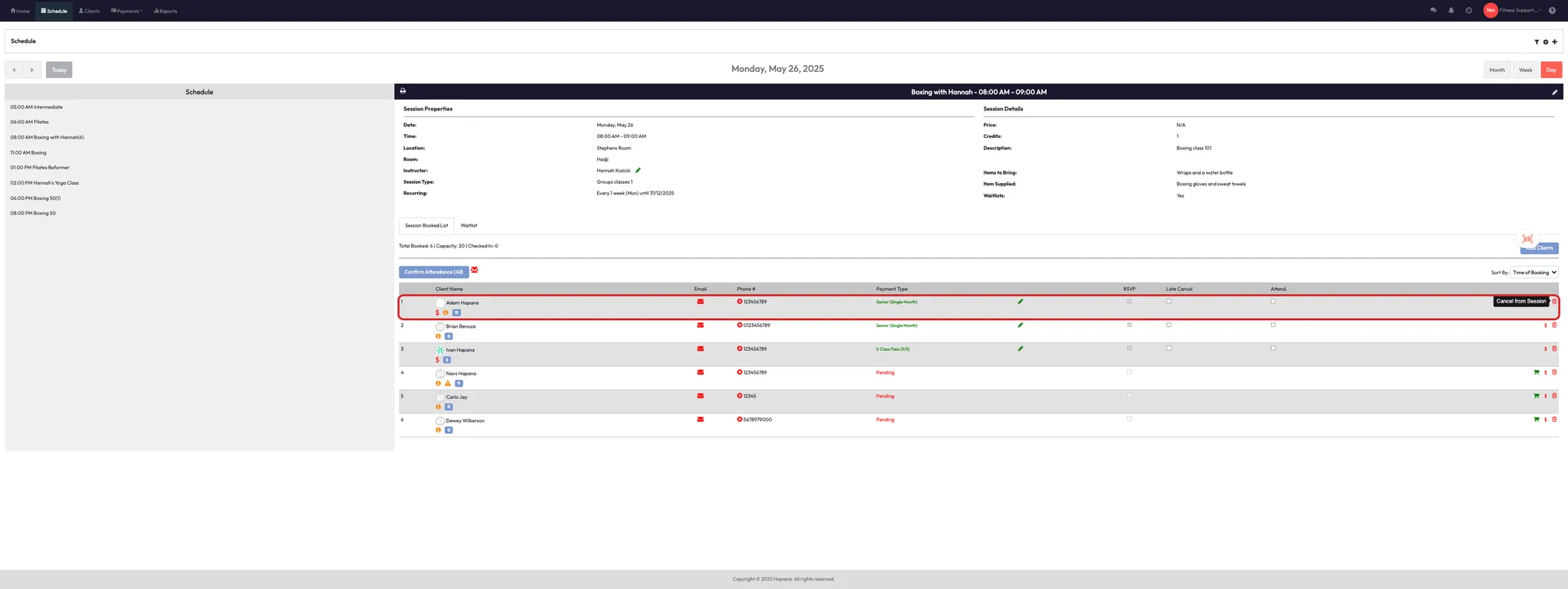Open schedule settings gear icon
The width and height of the screenshot is (1568, 589).
tap(1545, 42)
